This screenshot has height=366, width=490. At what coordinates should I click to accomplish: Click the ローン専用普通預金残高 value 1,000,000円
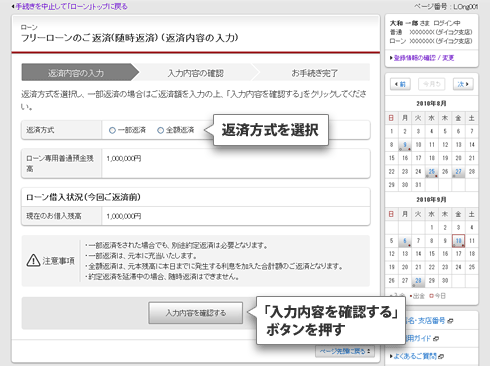click(124, 159)
